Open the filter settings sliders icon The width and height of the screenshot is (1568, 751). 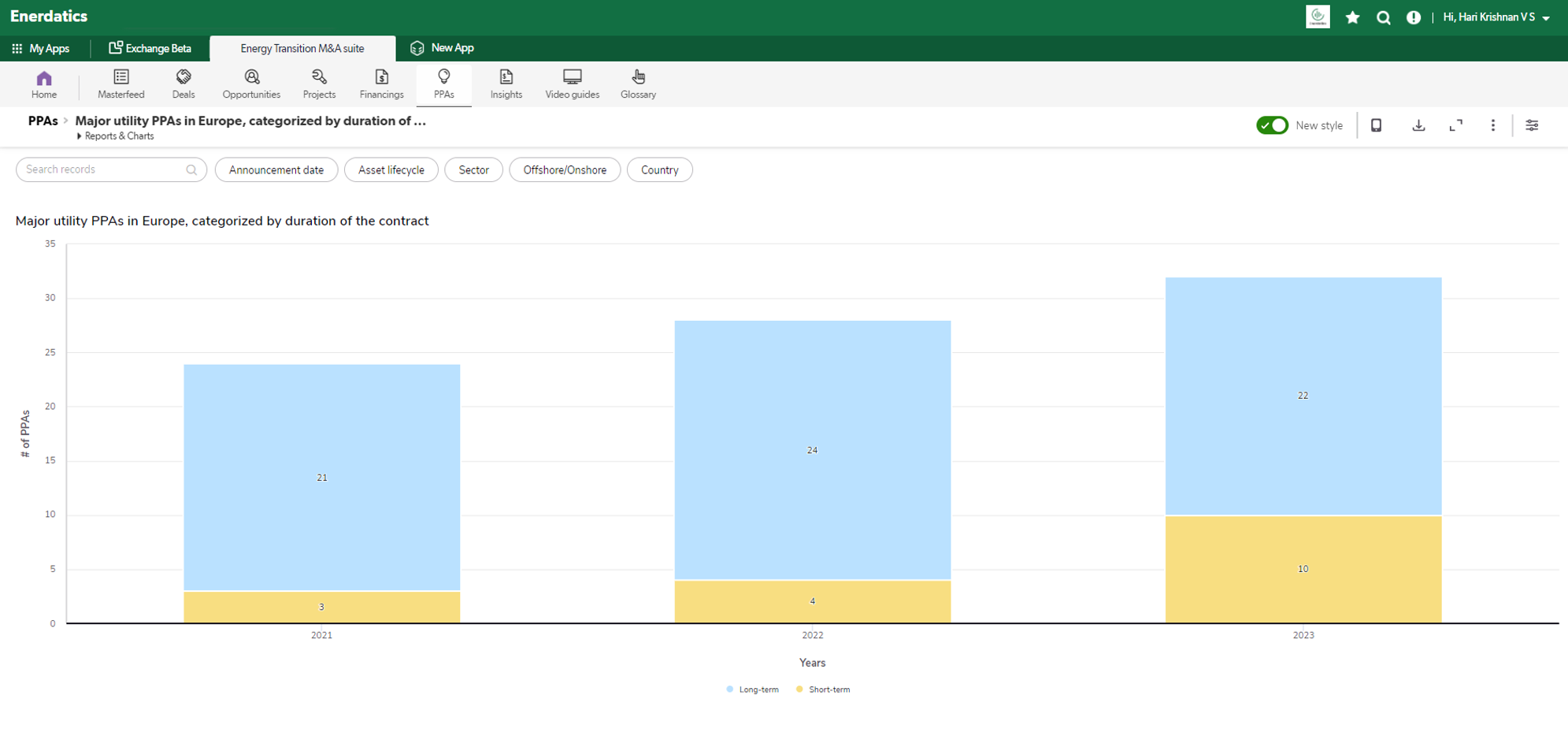pyautogui.click(x=1532, y=125)
